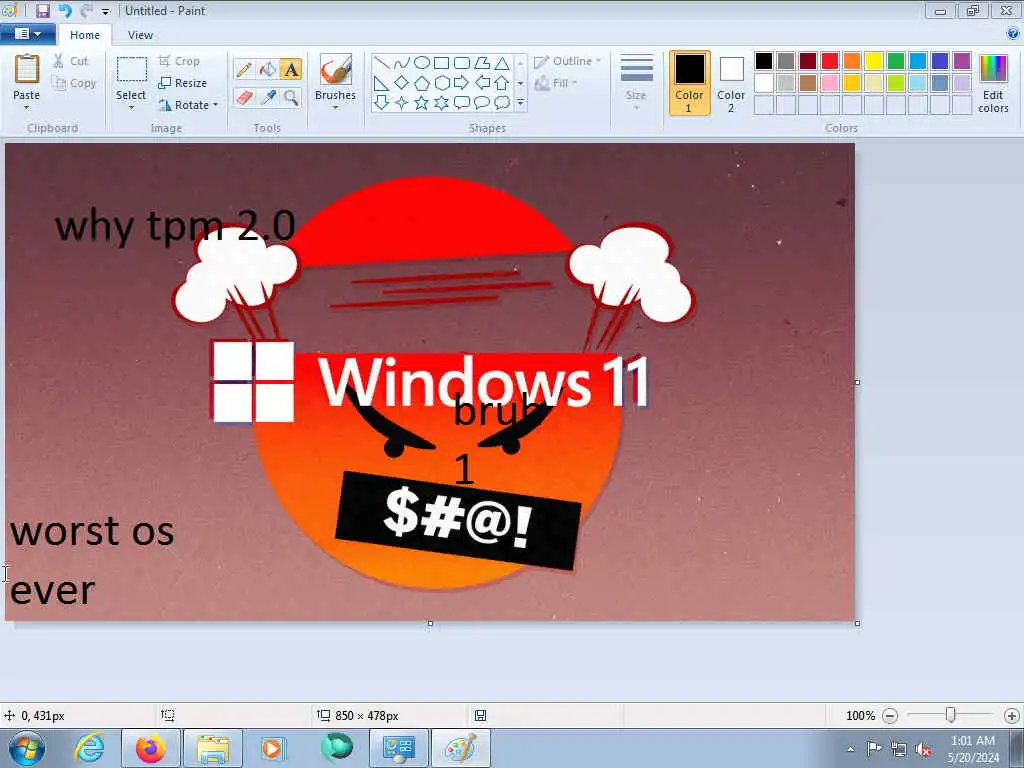The width and height of the screenshot is (1024, 768).
Task: Choose the Triangle shape
Action: 502,63
